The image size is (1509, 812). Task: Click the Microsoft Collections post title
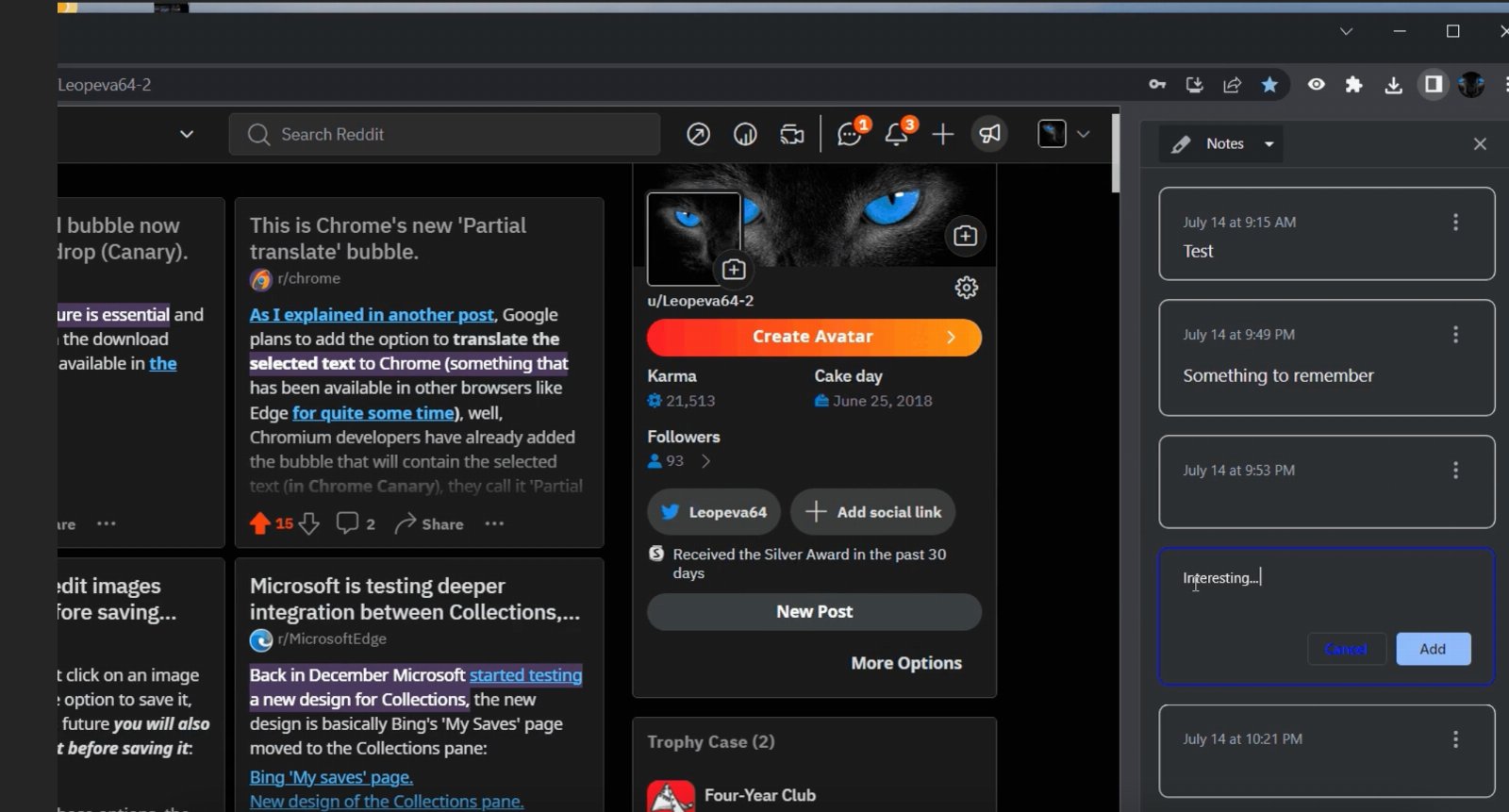415,599
